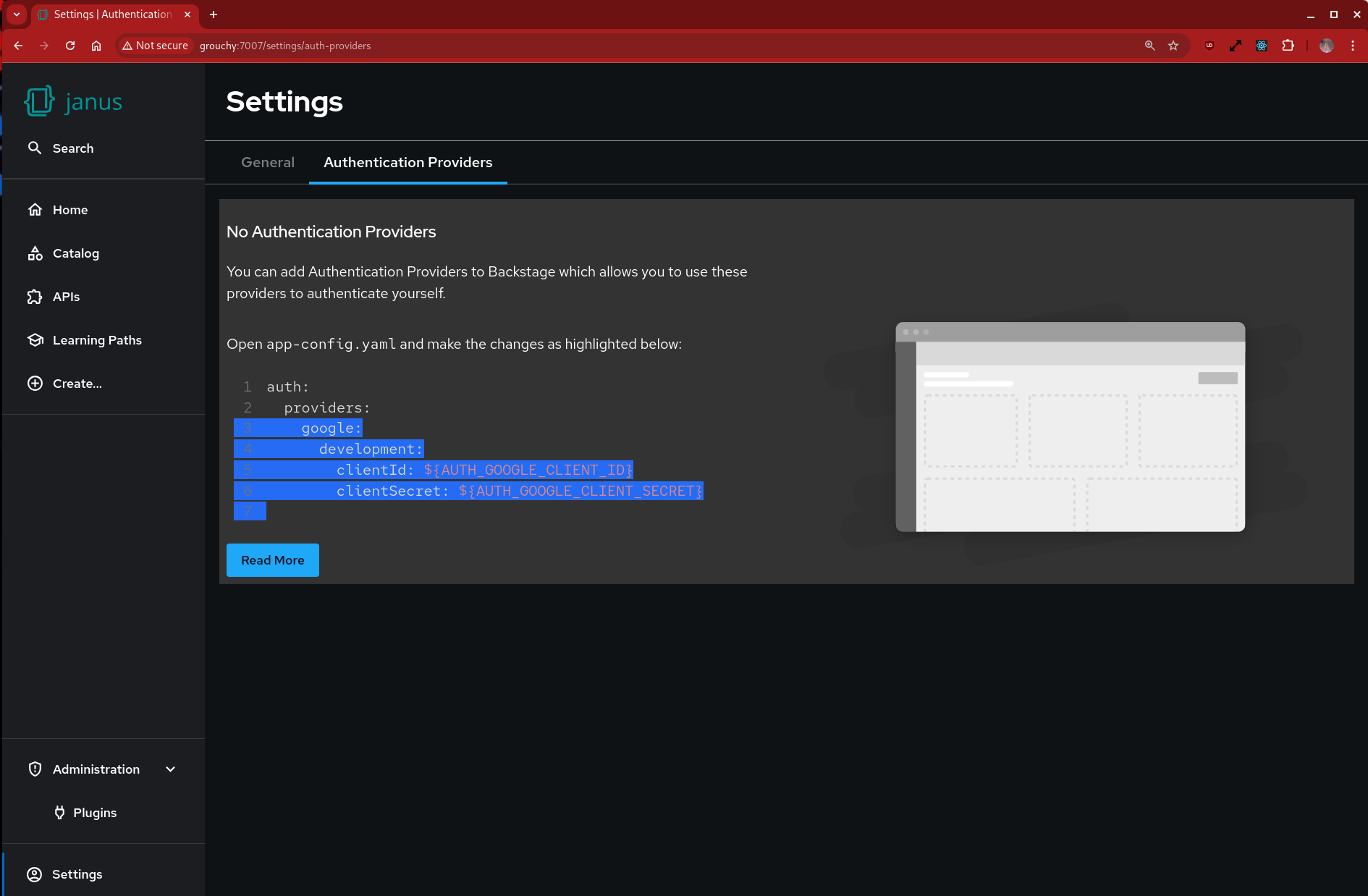Open a new browser tab
The height and width of the screenshot is (896, 1368).
point(214,14)
